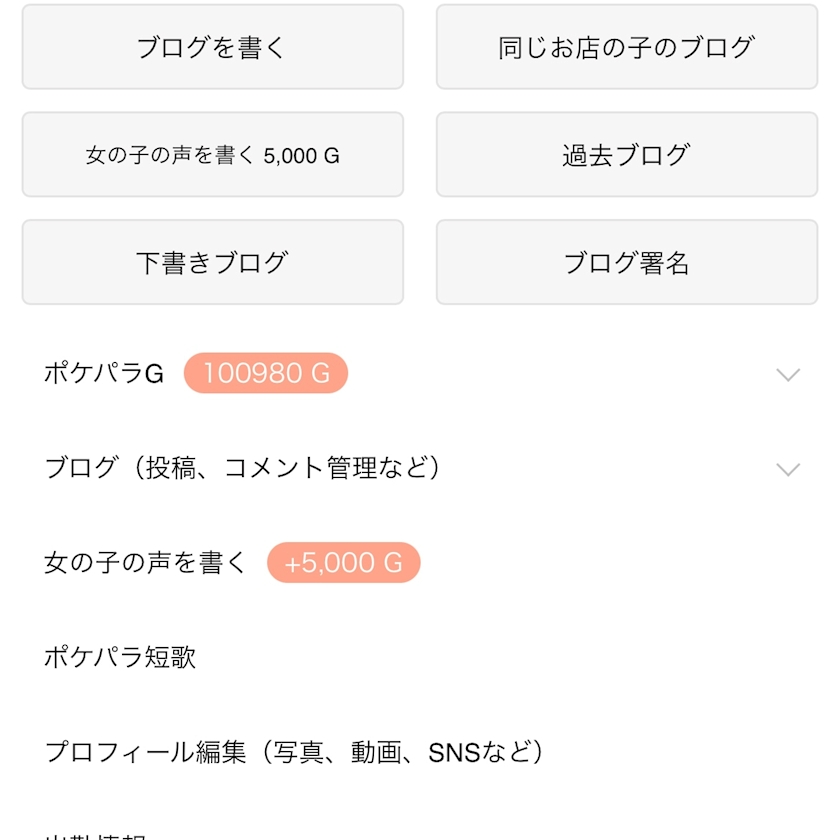840x840 pixels.
Task: Expand the ブログ management section chevron
Action: pyautogui.click(x=788, y=469)
